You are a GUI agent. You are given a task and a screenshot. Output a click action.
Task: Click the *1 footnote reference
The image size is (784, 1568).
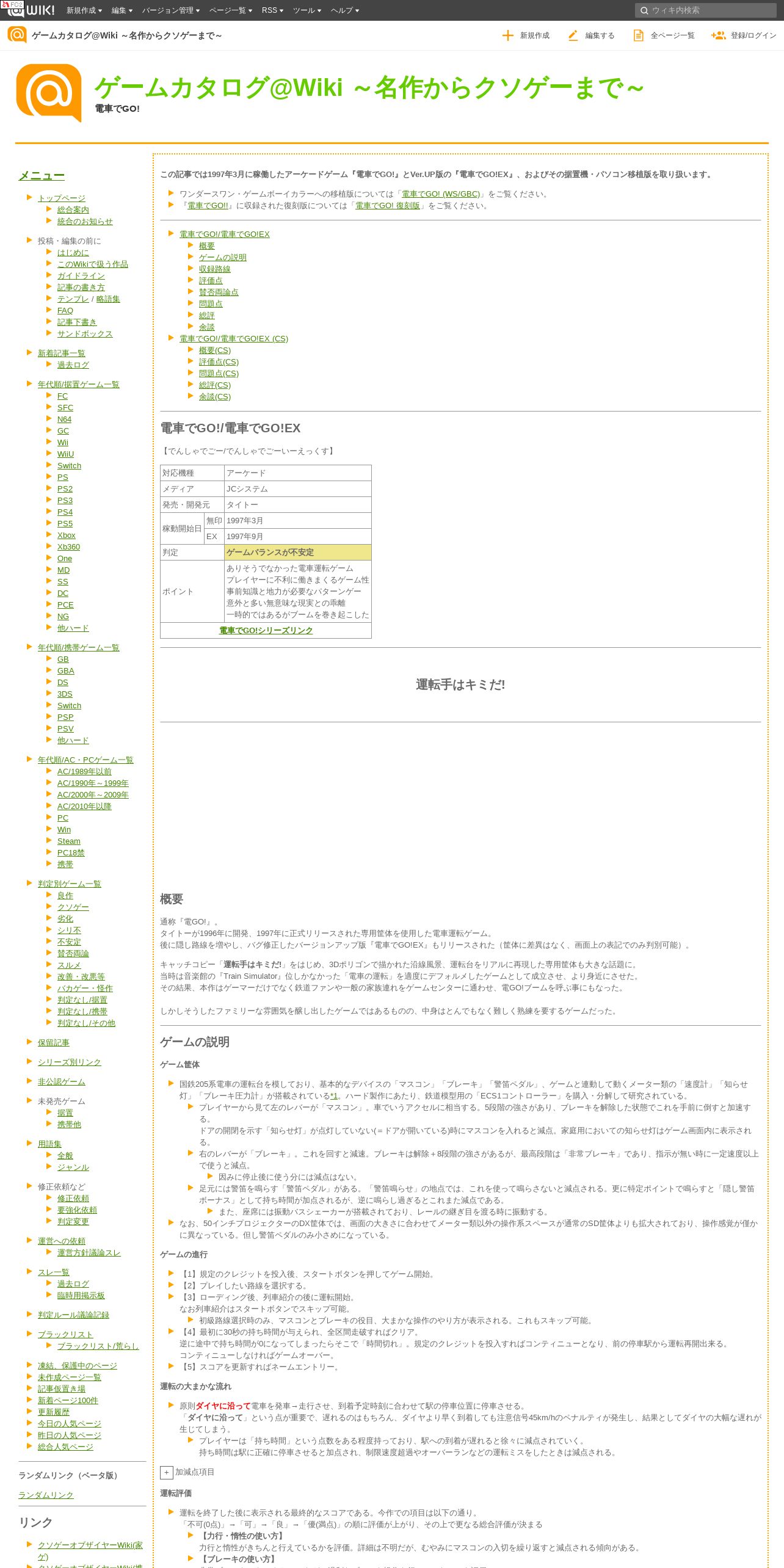(334, 1096)
